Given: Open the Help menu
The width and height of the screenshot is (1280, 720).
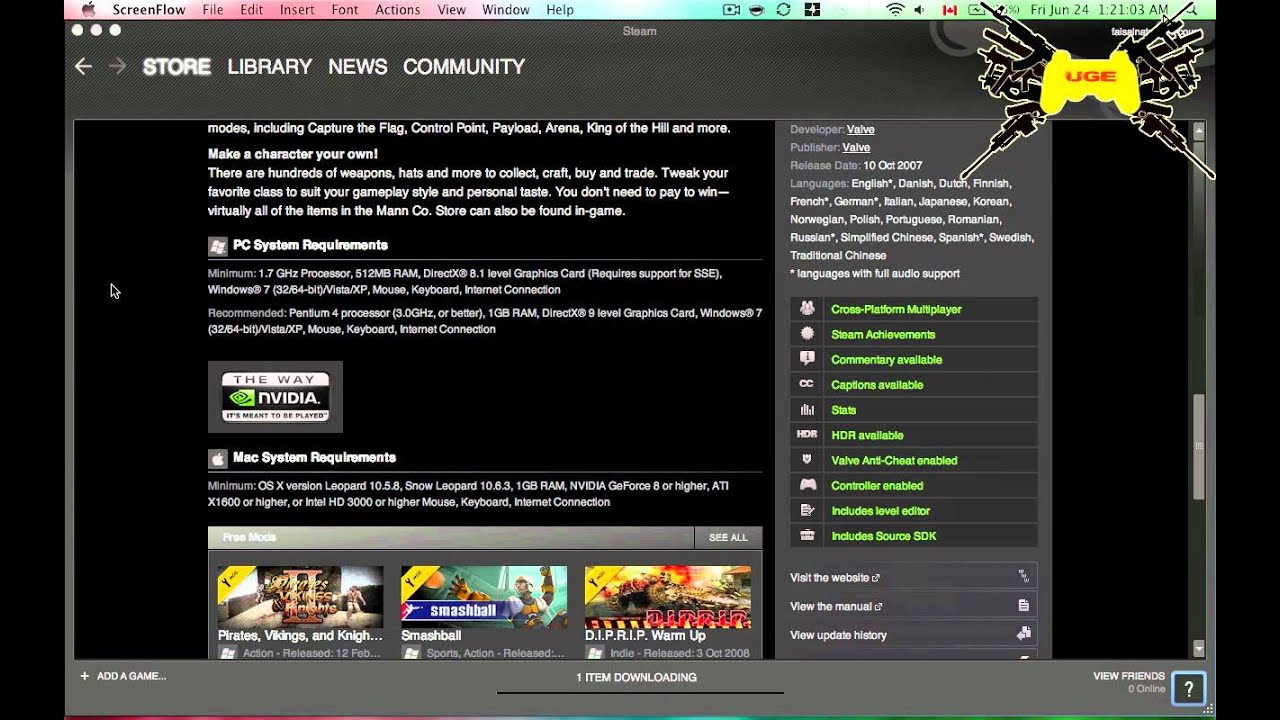Looking at the screenshot, I should click(560, 10).
